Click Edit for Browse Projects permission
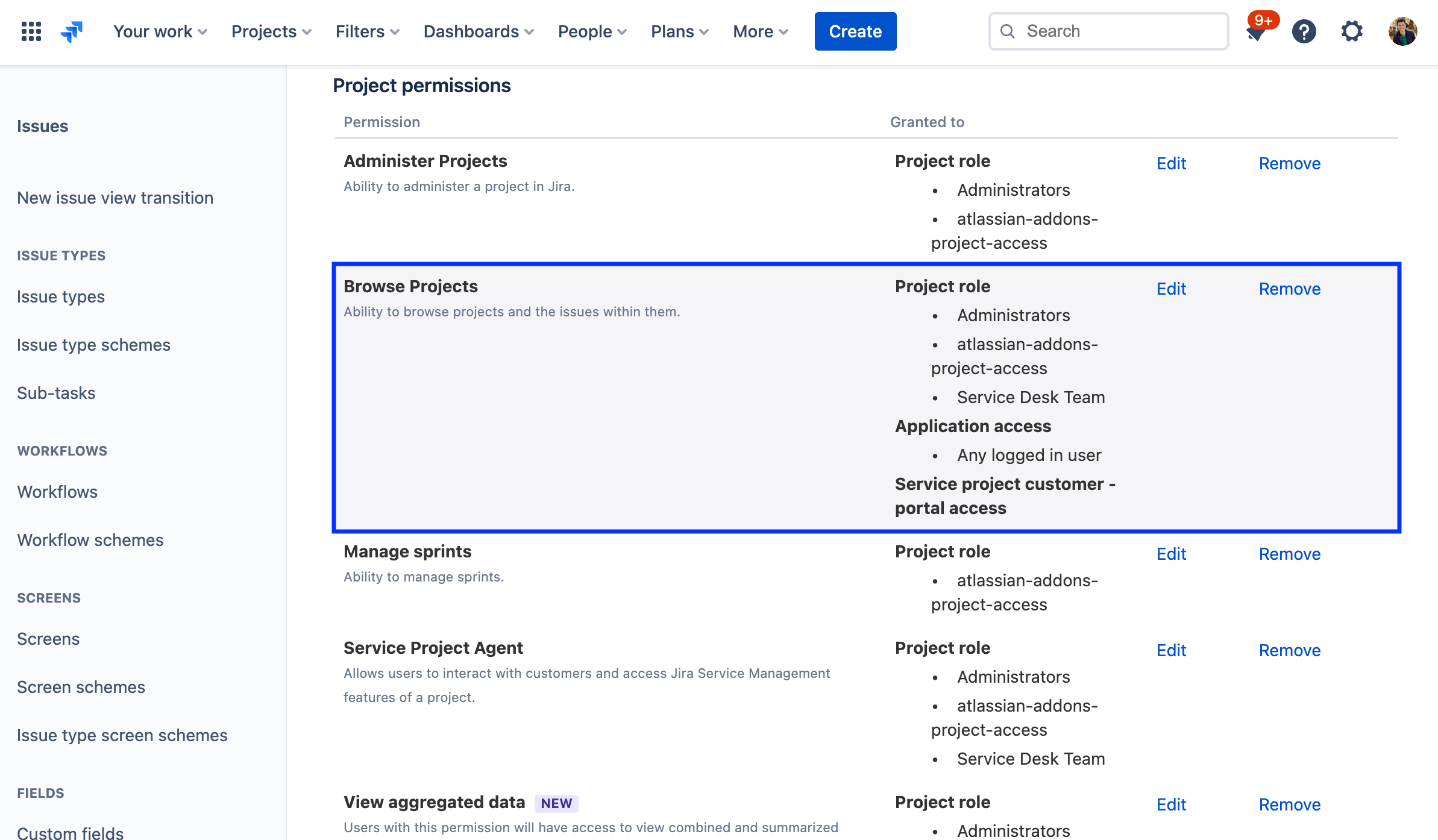The width and height of the screenshot is (1438, 840). (x=1171, y=289)
